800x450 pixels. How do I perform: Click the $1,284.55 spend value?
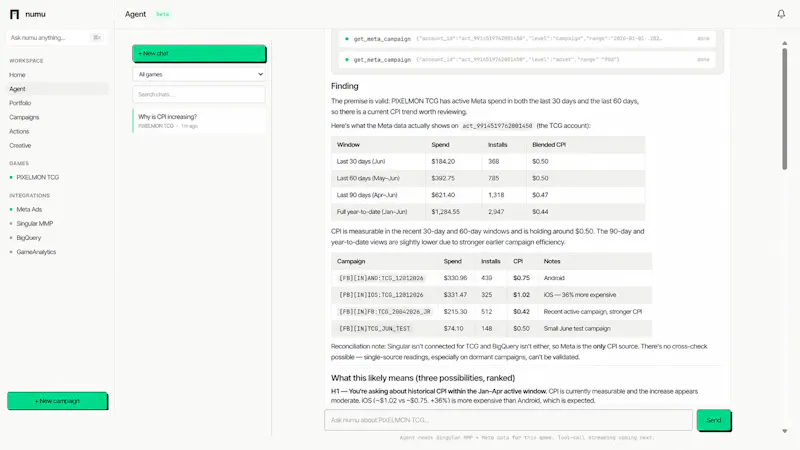[x=445, y=212]
